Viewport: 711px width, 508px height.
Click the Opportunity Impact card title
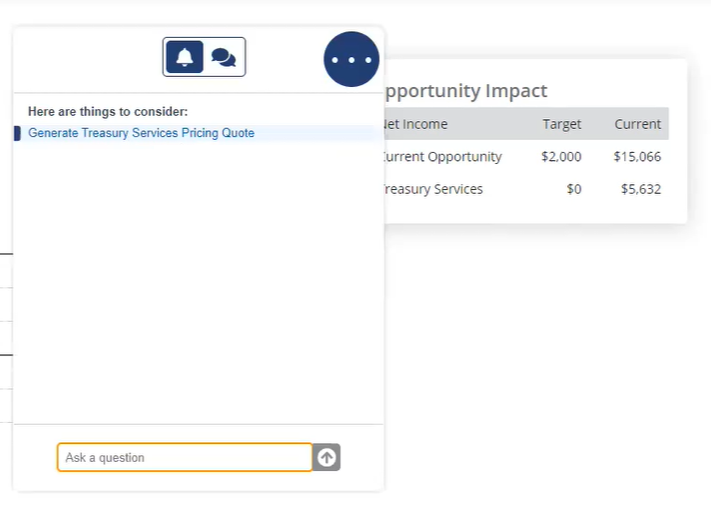click(x=466, y=91)
